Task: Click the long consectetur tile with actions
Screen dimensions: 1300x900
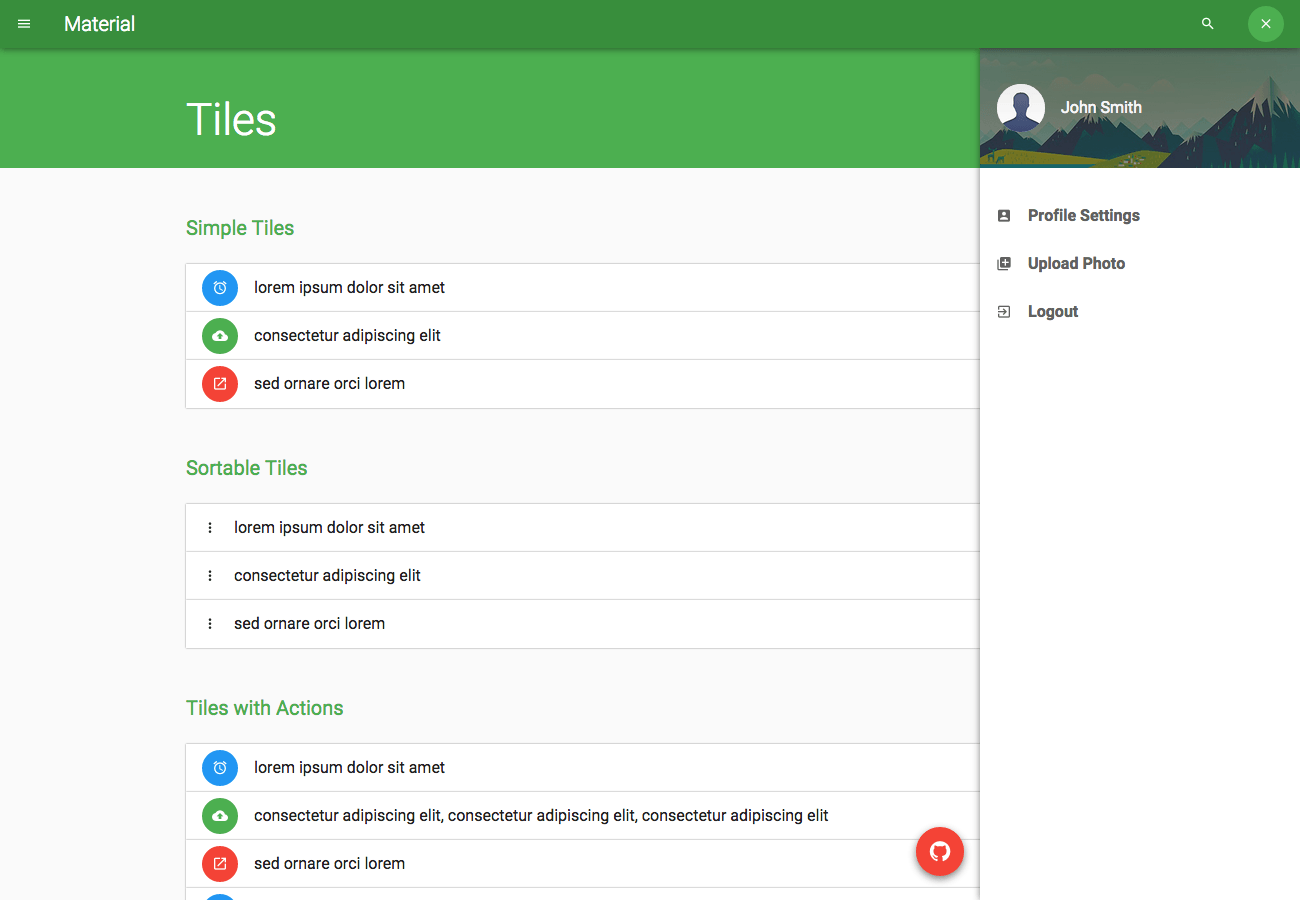Action: (x=540, y=816)
